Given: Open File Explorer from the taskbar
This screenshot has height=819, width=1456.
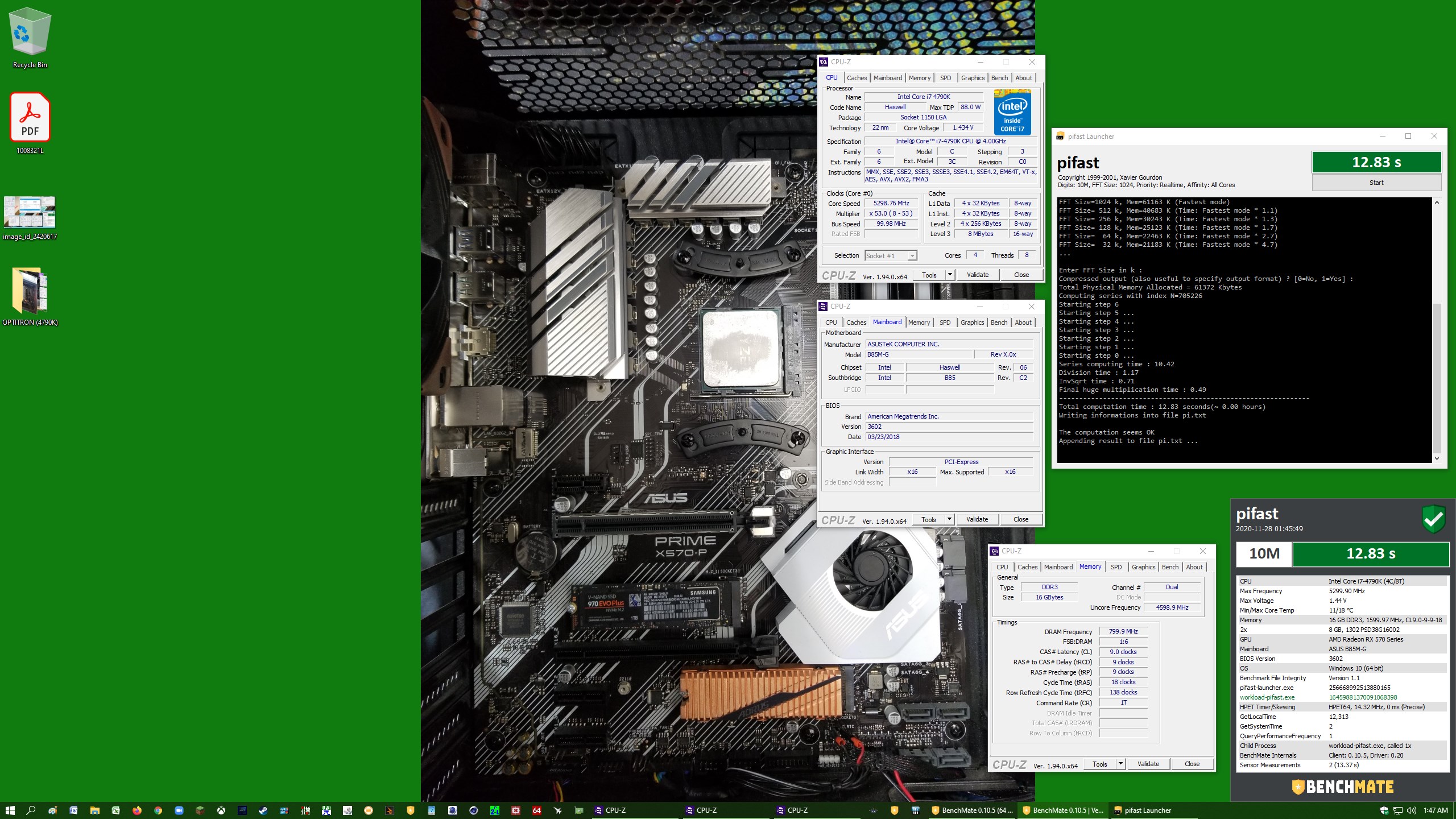Looking at the screenshot, I should [x=94, y=810].
